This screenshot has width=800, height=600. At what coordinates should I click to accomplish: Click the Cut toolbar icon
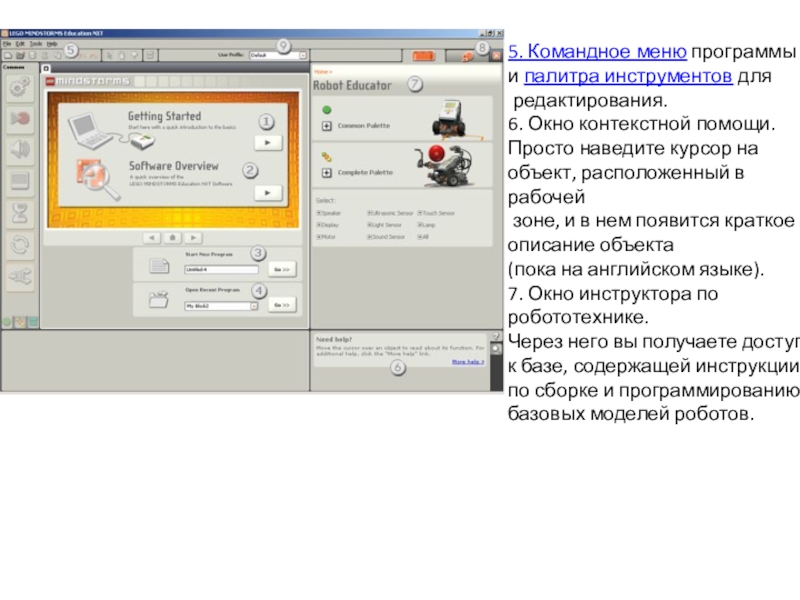tap(45, 55)
